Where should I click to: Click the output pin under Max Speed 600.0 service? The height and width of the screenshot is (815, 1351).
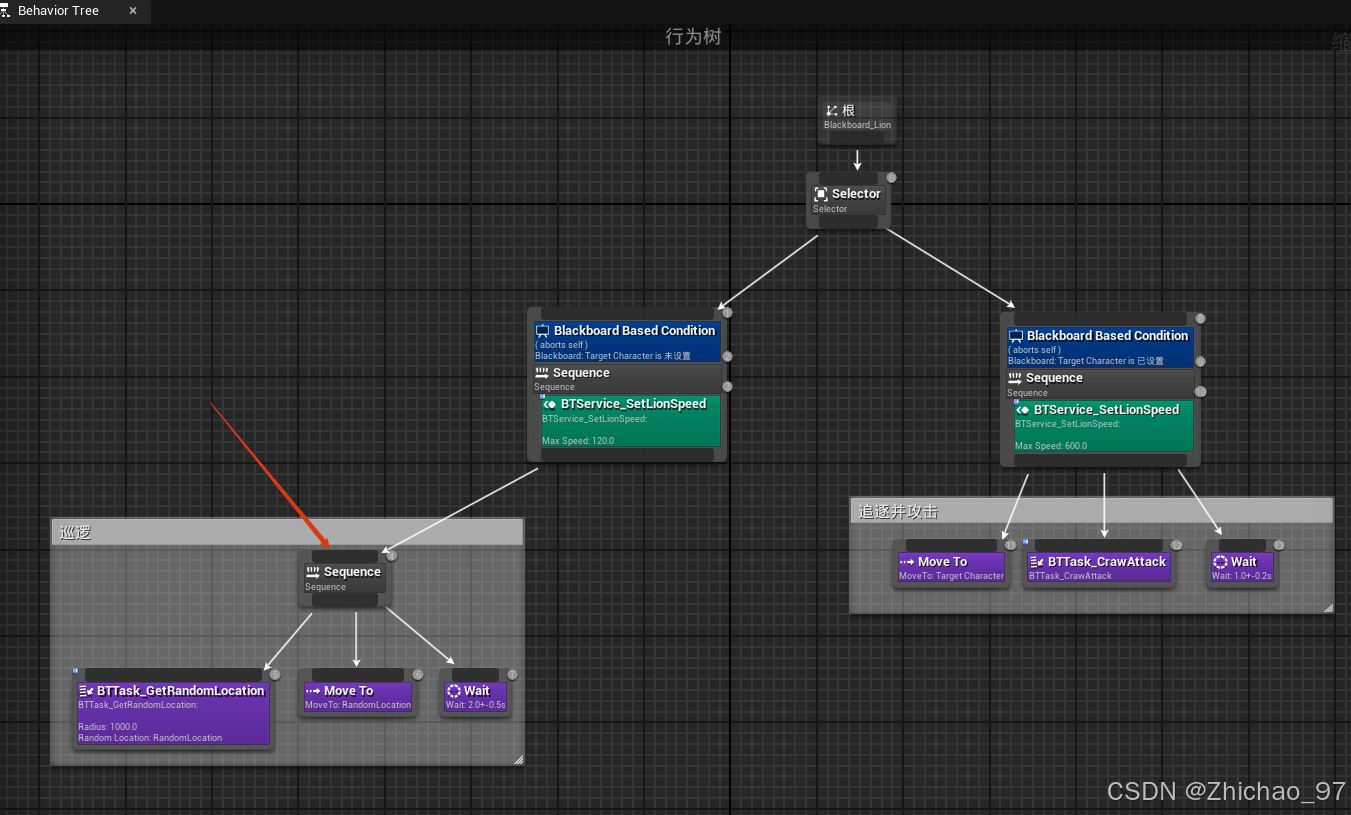click(x=1100, y=459)
